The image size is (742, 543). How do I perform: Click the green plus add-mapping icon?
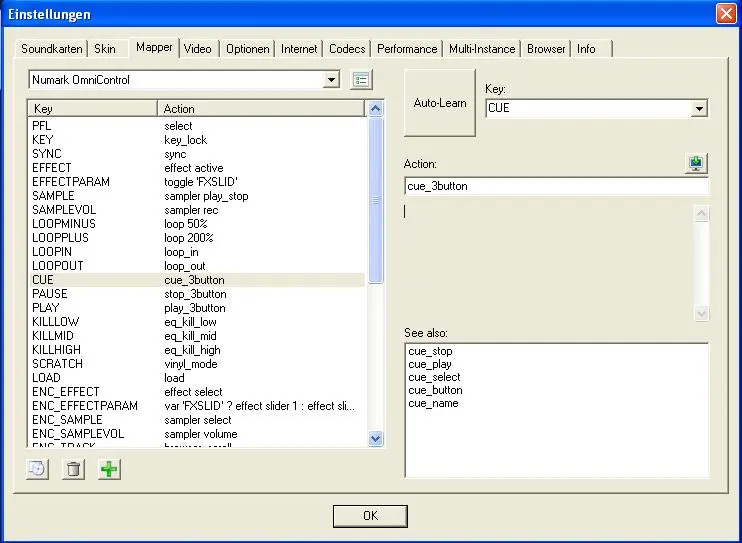click(109, 469)
